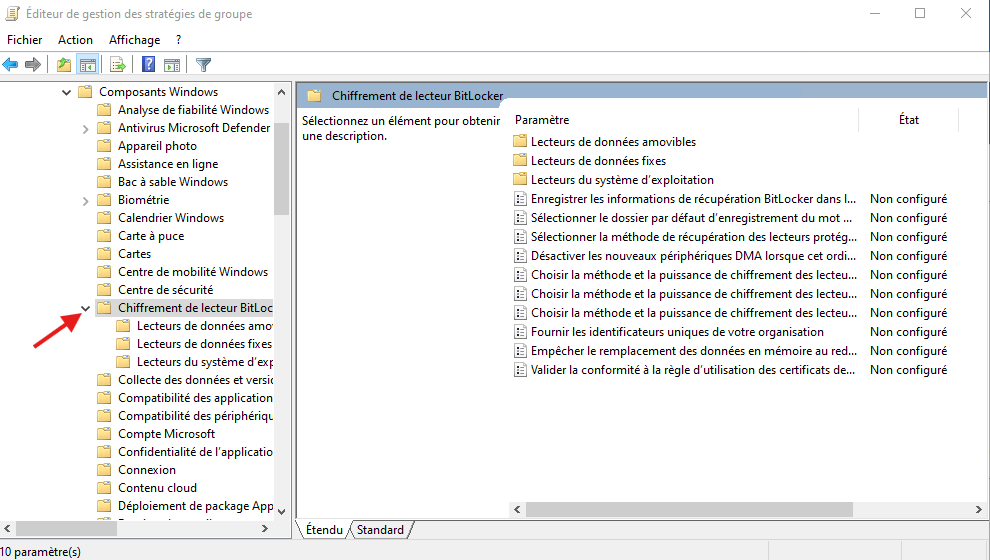The height and width of the screenshot is (560, 990).
Task: Click list pane horizontal scrollbar right arrow
Action: pyautogui.click(x=978, y=509)
